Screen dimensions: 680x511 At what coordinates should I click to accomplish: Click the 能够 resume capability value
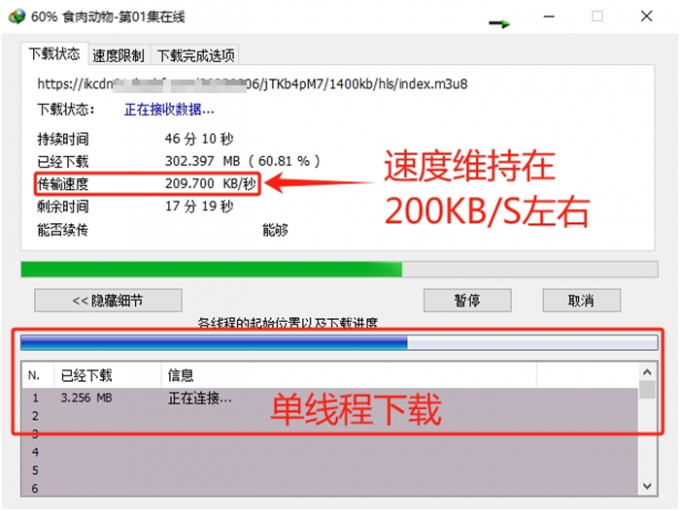(x=275, y=229)
